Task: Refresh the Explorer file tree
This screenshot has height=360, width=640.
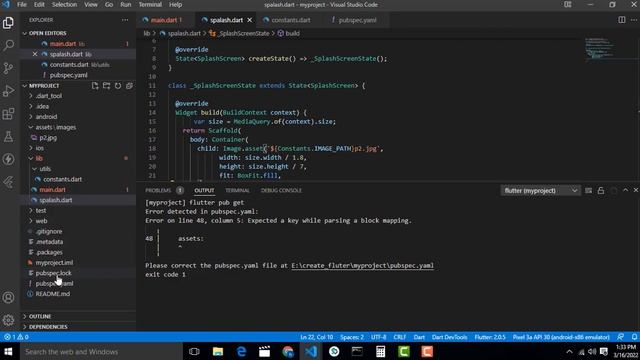Action: click(x=118, y=86)
